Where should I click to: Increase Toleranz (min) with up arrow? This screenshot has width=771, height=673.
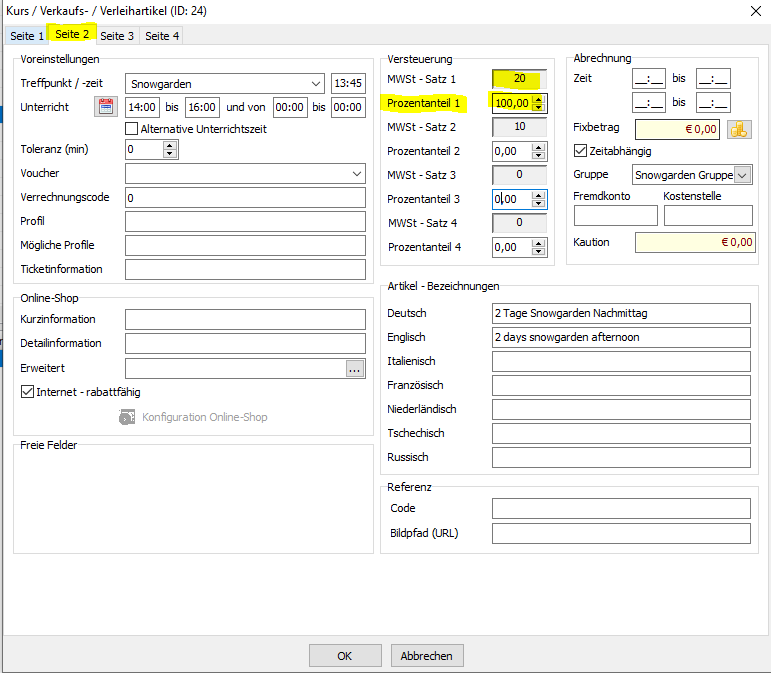[x=170, y=145]
